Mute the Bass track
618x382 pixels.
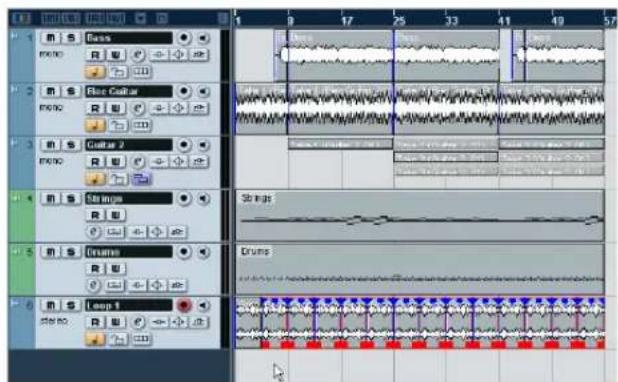(50, 38)
